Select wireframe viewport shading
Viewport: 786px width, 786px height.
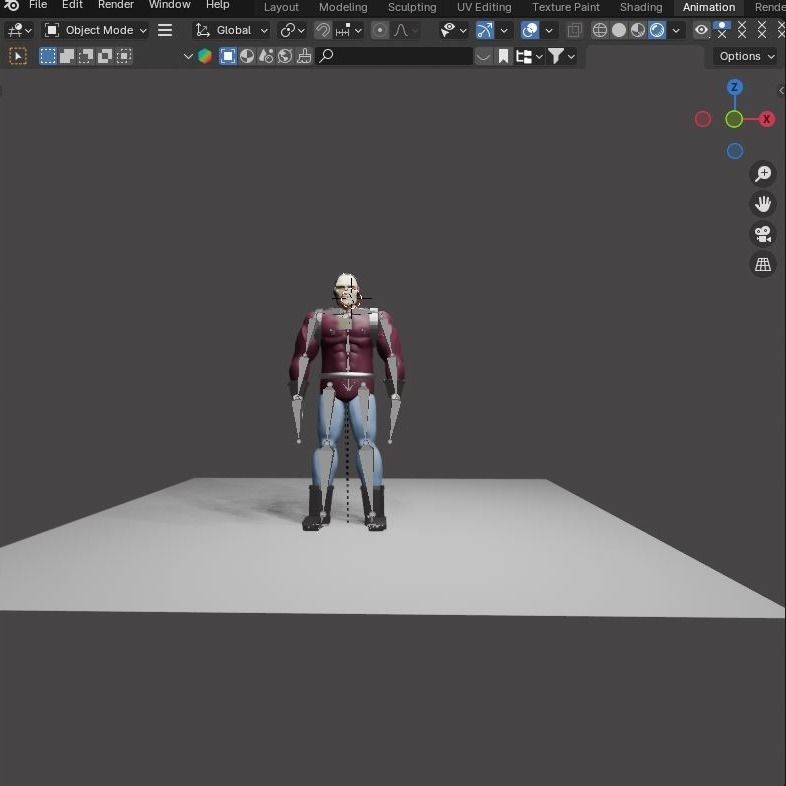point(600,31)
